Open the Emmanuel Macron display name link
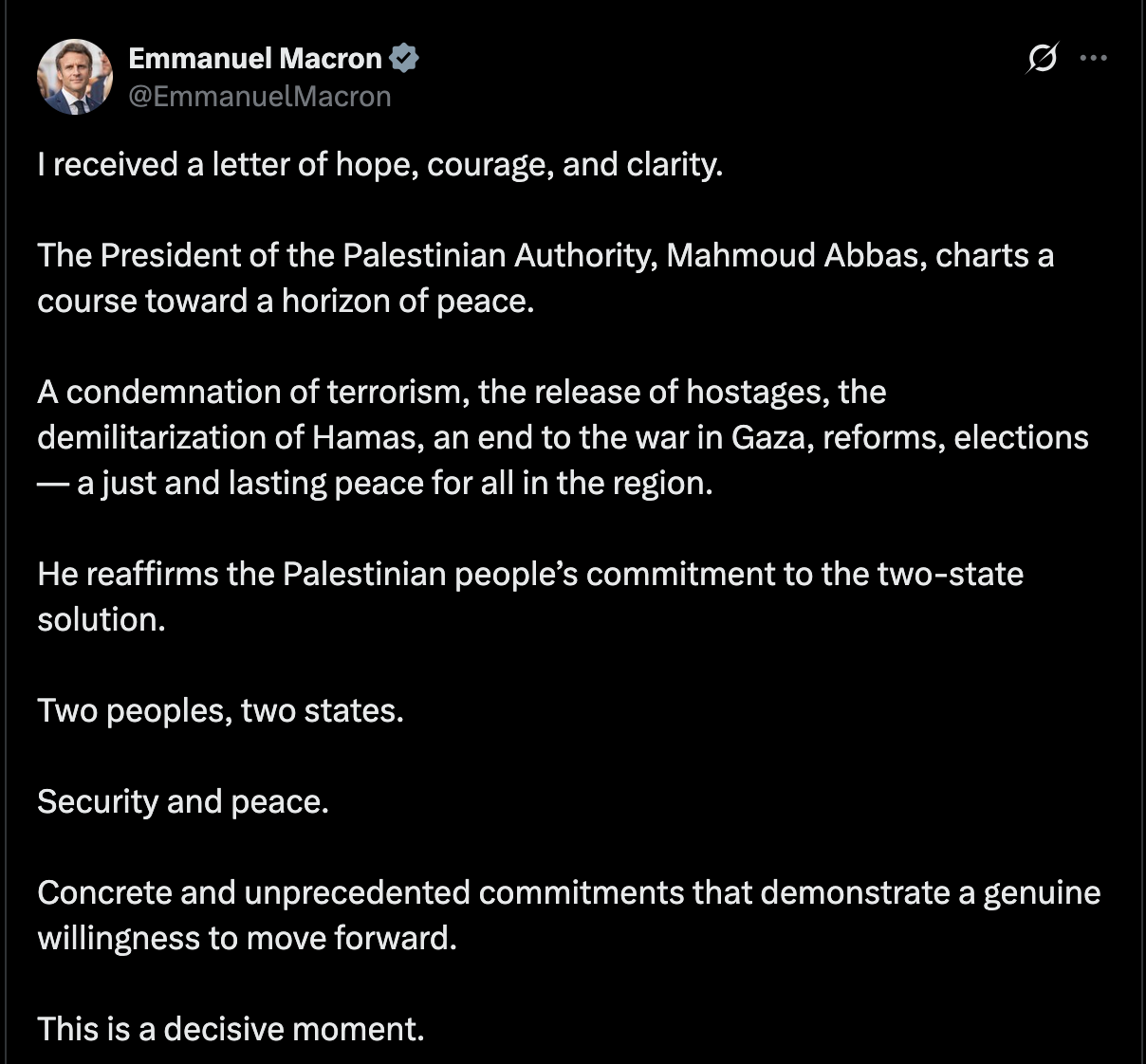This screenshot has height=1064, width=1146. (254, 59)
